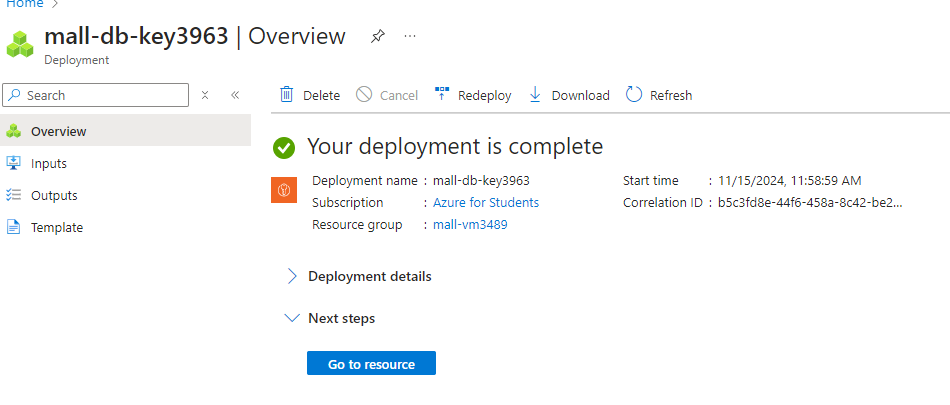Viewport: 950px width, 405px height.
Task: Click the green deployment complete checkmark
Action: point(284,147)
